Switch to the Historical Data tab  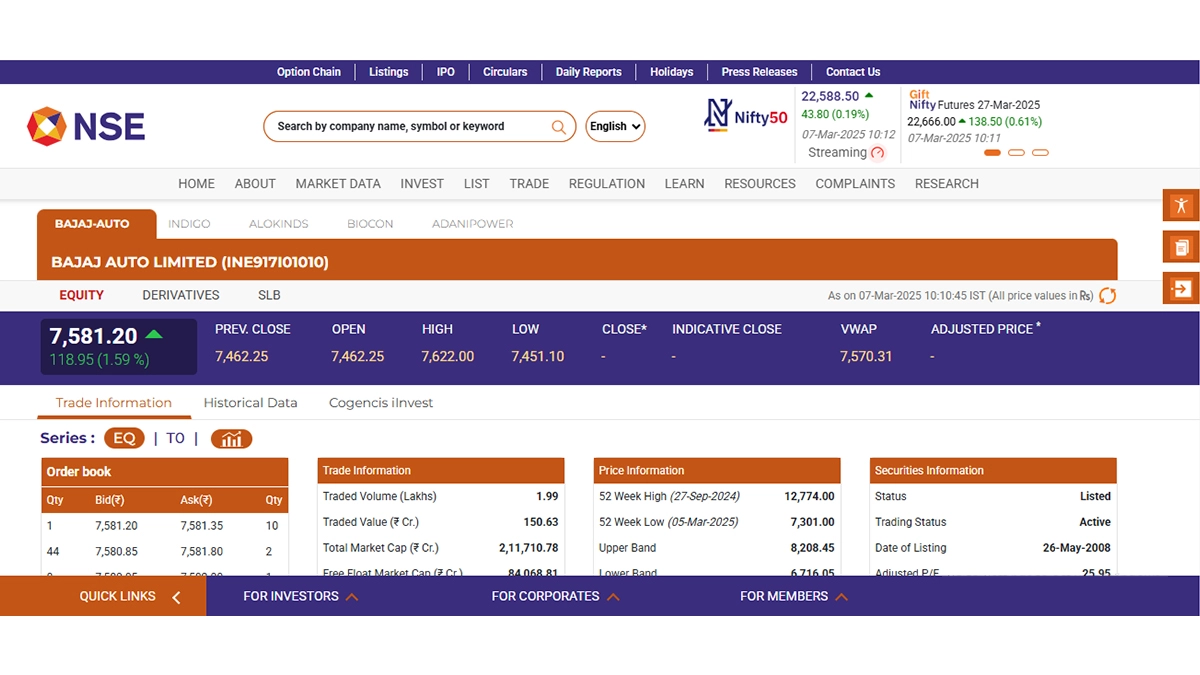(250, 403)
